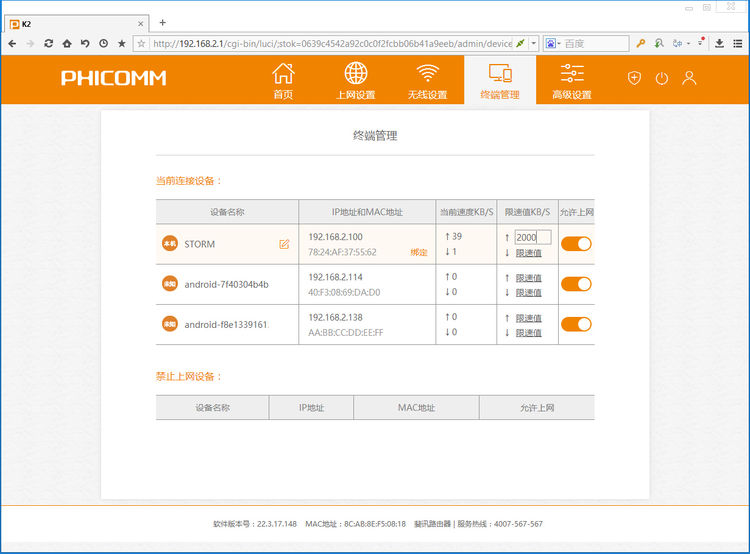Switch to 无线设置 wireless settings tab
Screen dimensions: 750x554
428,81
